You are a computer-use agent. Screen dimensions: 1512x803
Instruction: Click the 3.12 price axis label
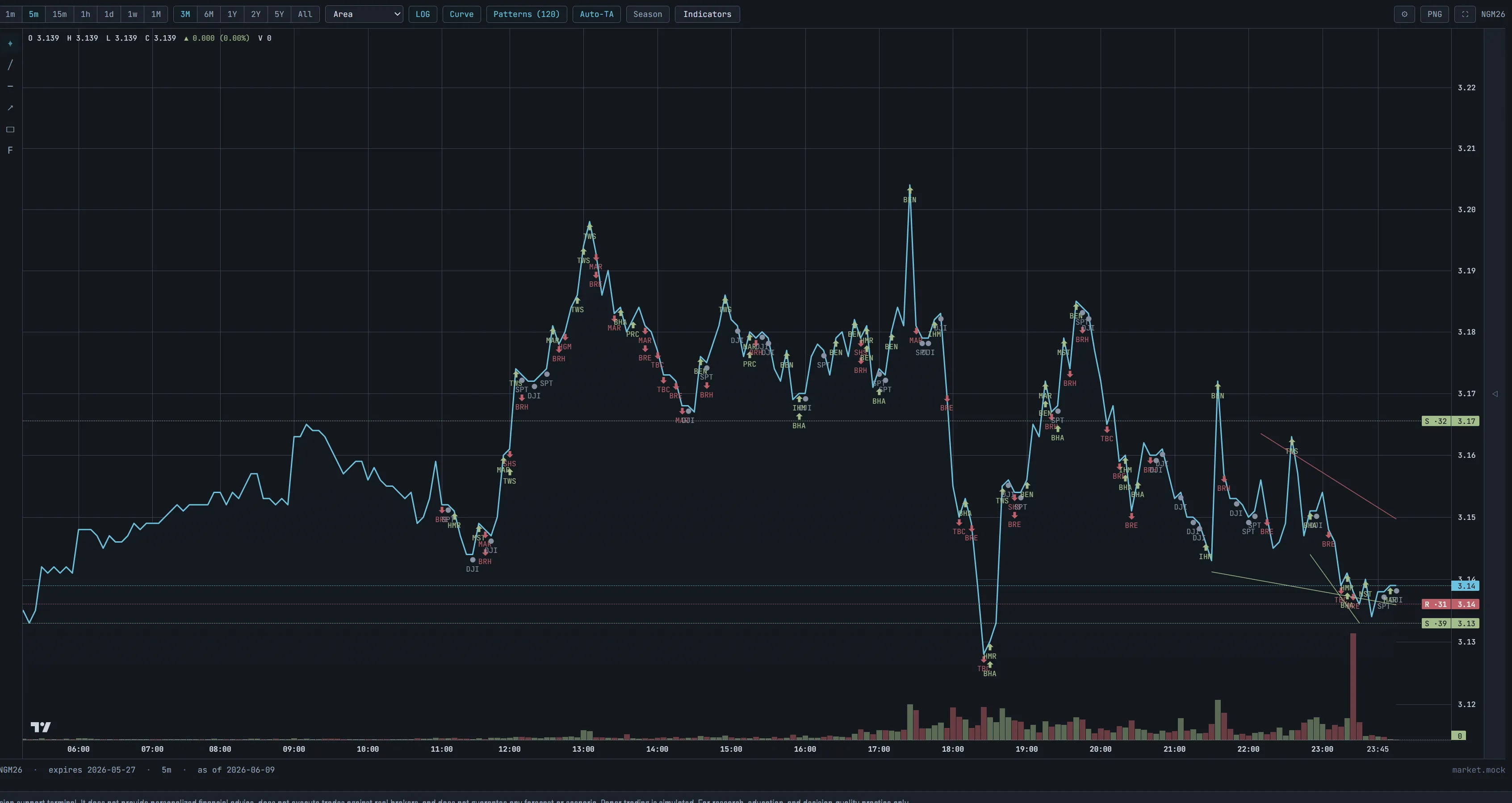[1466, 704]
